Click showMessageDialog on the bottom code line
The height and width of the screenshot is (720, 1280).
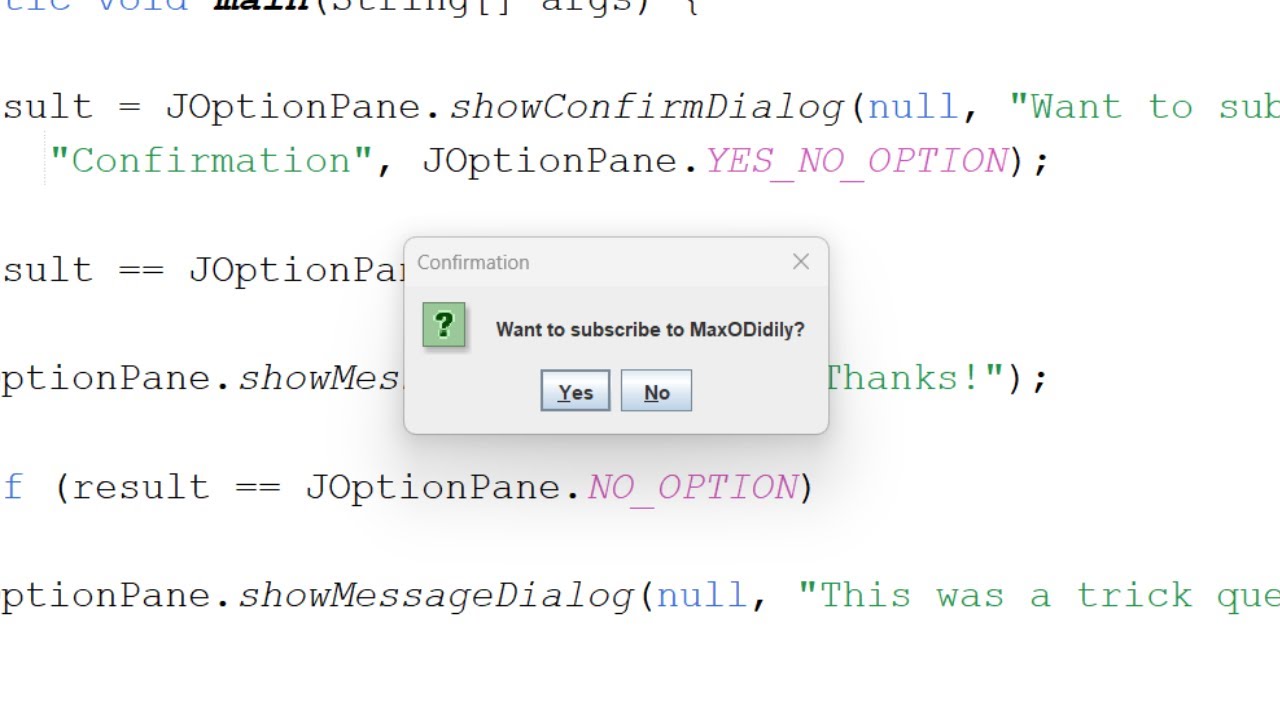coord(435,595)
